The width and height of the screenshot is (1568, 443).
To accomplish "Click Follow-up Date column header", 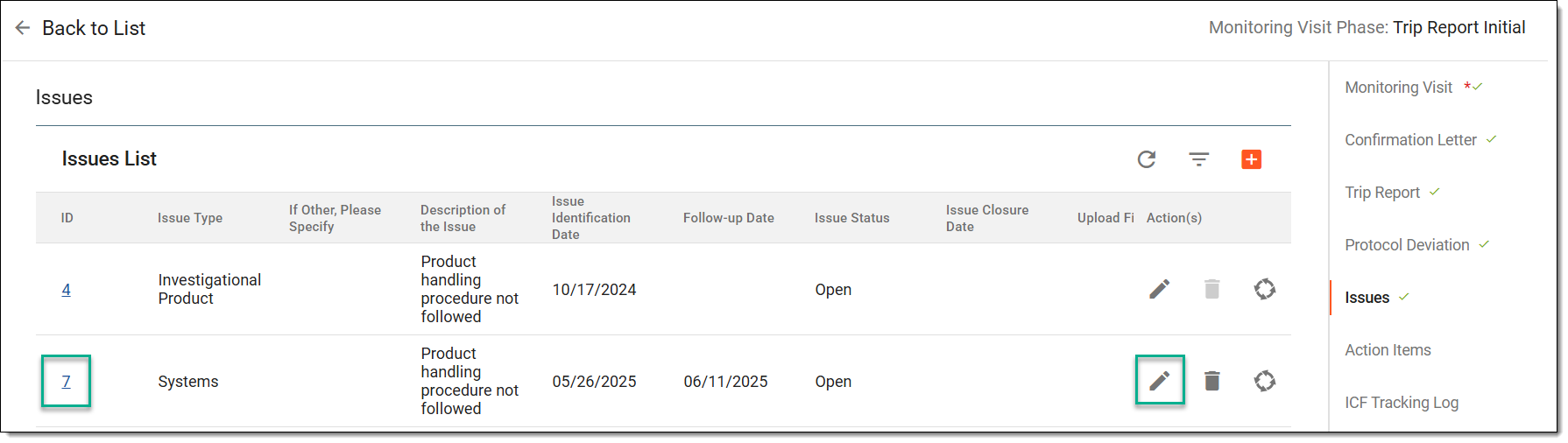I will tap(729, 218).
